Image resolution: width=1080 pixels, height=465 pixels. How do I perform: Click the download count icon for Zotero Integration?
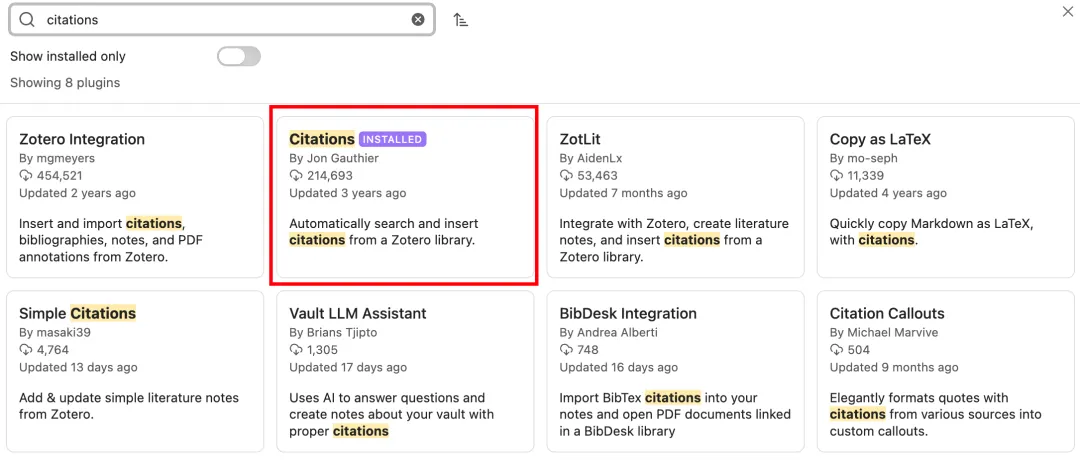point(26,176)
